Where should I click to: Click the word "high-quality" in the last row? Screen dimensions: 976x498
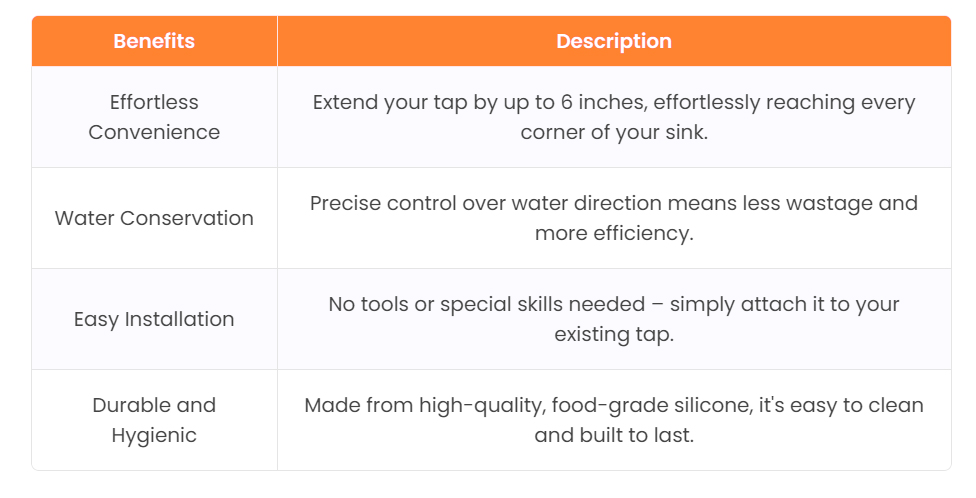pyautogui.click(x=473, y=405)
